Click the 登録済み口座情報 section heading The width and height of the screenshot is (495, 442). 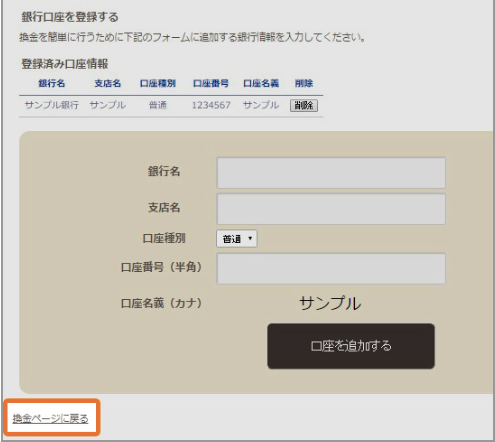[65, 64]
